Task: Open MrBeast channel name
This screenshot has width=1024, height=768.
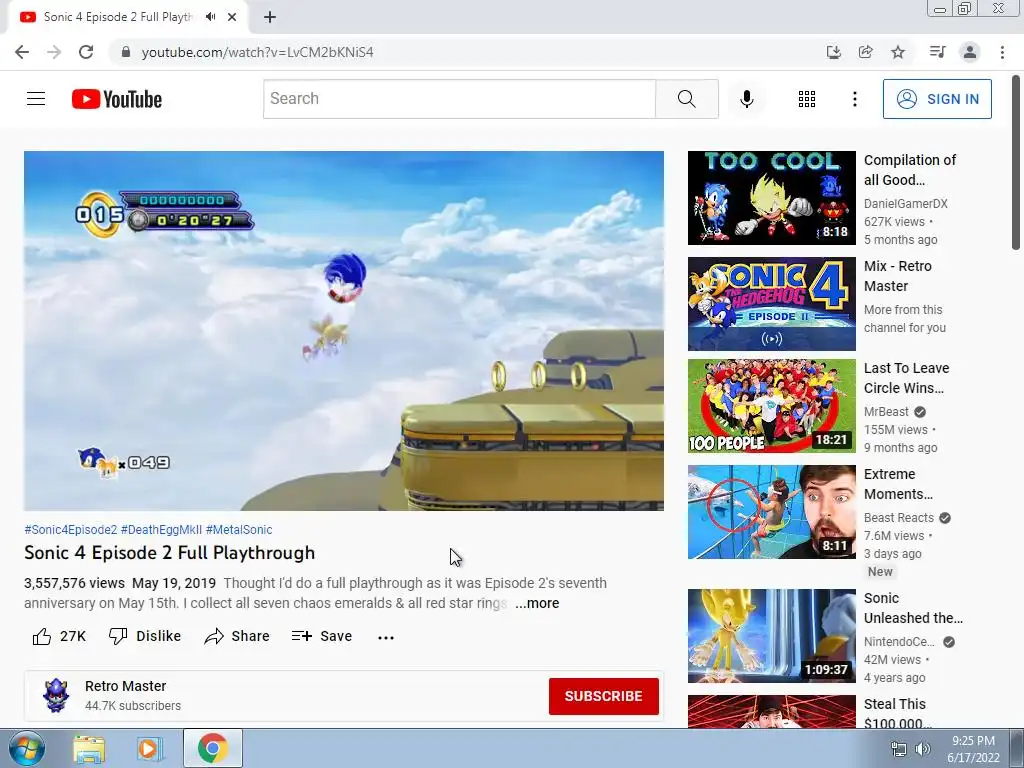Action: [x=886, y=411]
